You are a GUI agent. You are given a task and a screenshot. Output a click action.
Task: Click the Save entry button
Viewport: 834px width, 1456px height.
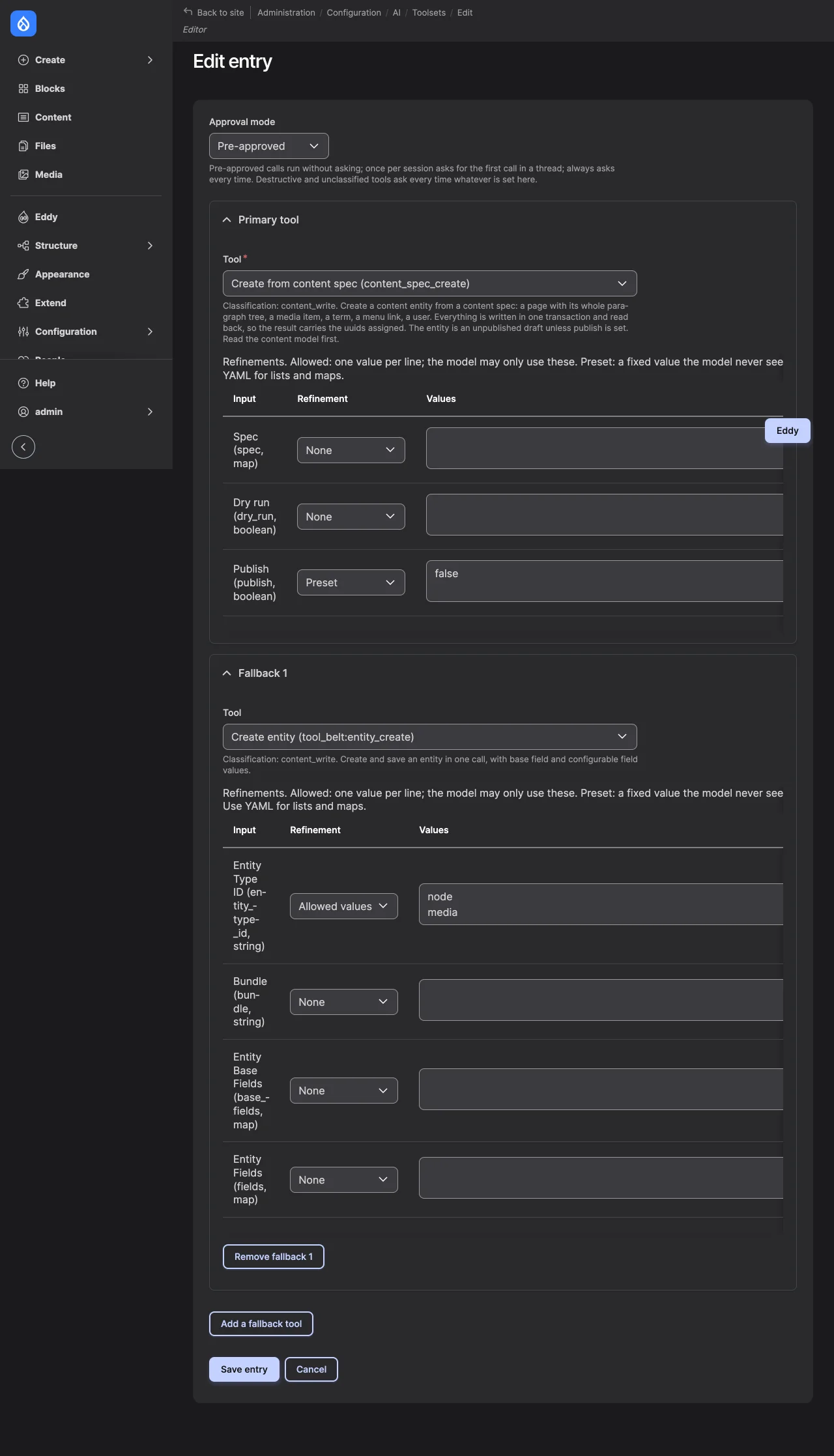pyautogui.click(x=244, y=1369)
